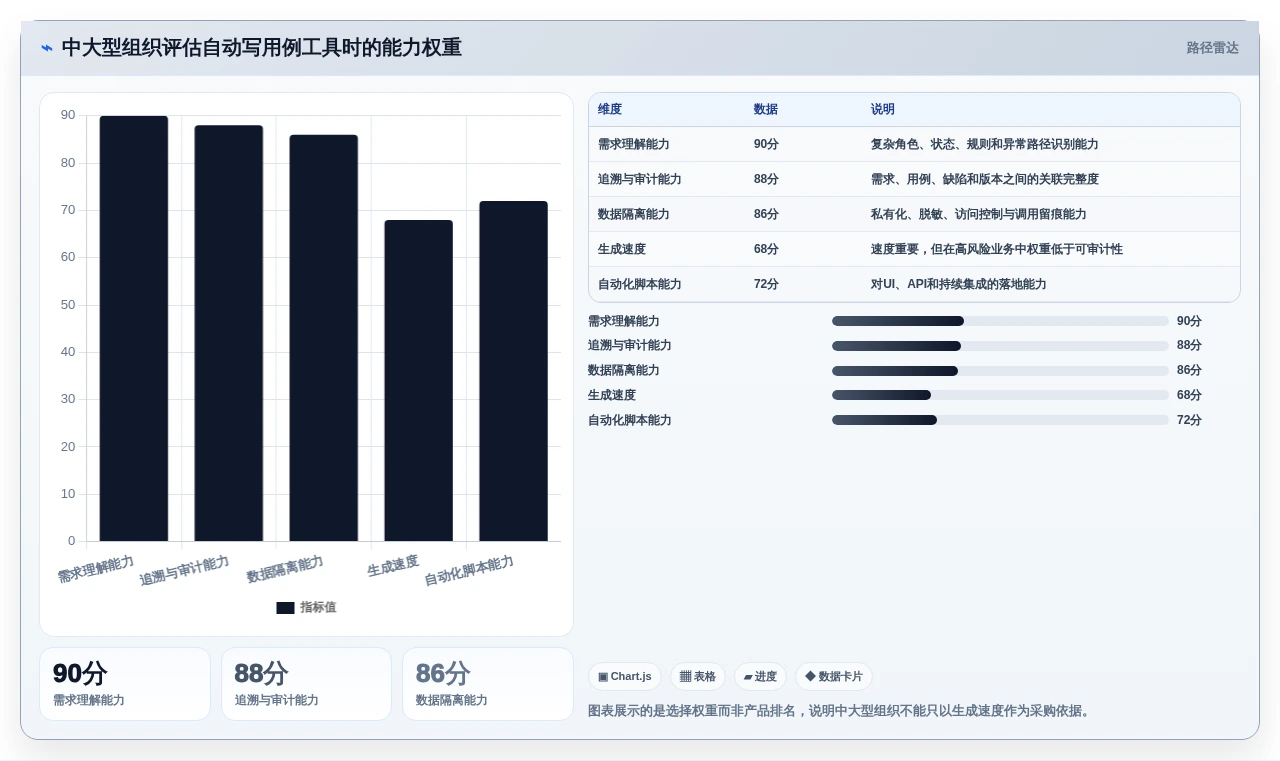Click the 生成速度 bar in the chart
This screenshot has height=761, width=1280.
click(x=419, y=380)
